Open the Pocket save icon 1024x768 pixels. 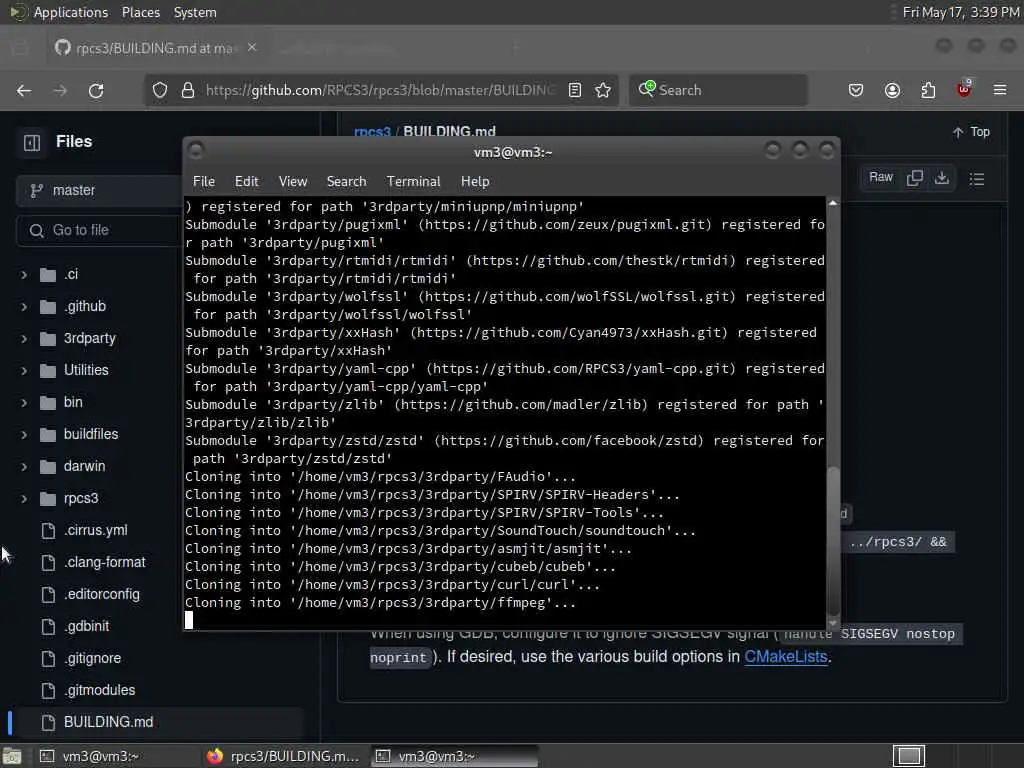coord(856,90)
